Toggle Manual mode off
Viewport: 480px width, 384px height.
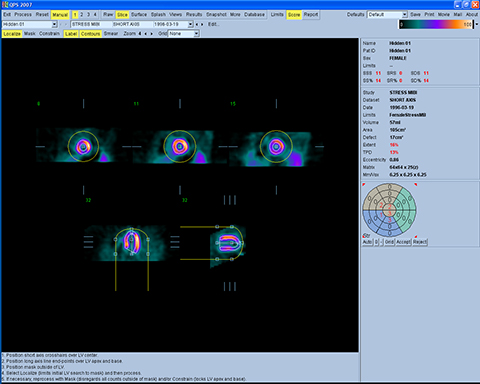tap(60, 15)
